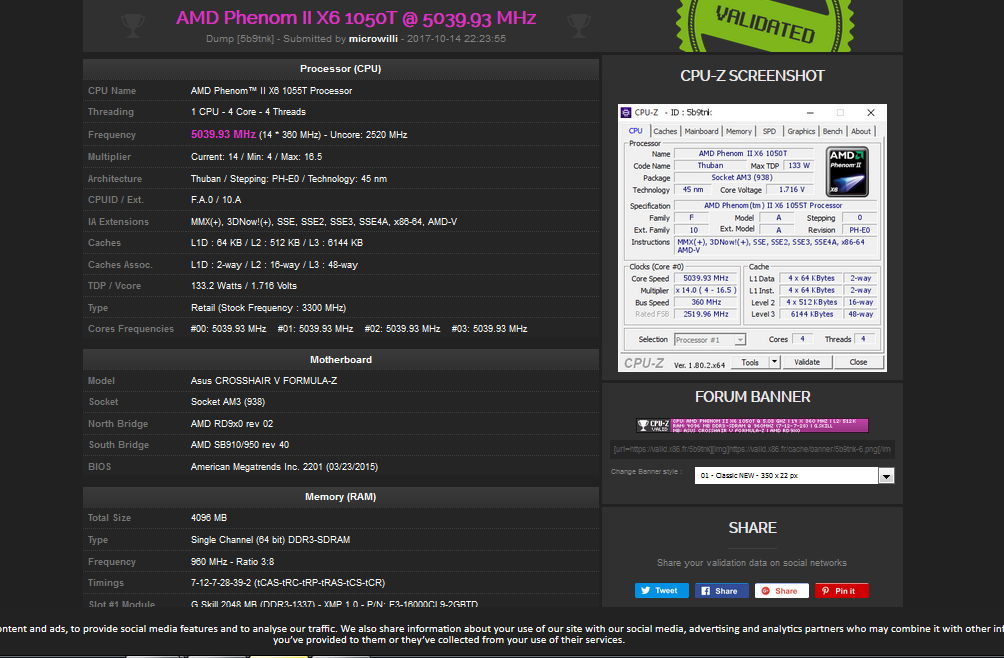Click the Core Voltage 1.716 V field

[x=791, y=190]
